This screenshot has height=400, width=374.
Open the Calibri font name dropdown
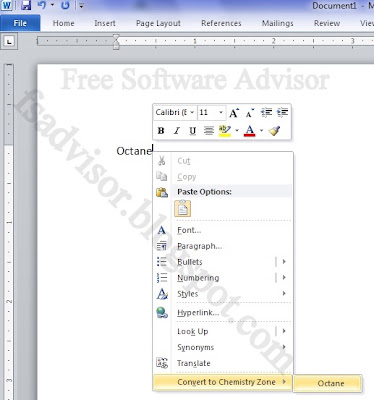coord(192,113)
